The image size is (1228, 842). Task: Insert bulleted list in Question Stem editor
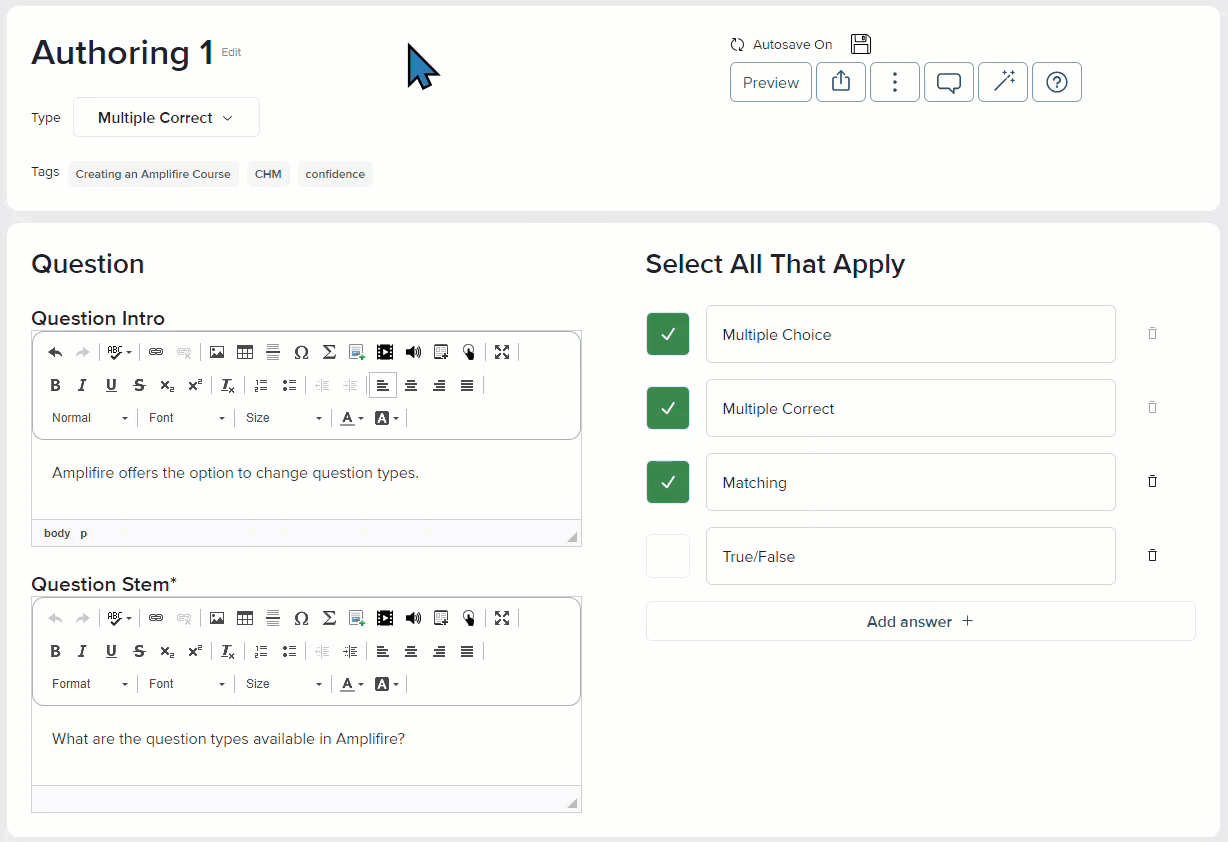tap(289, 651)
